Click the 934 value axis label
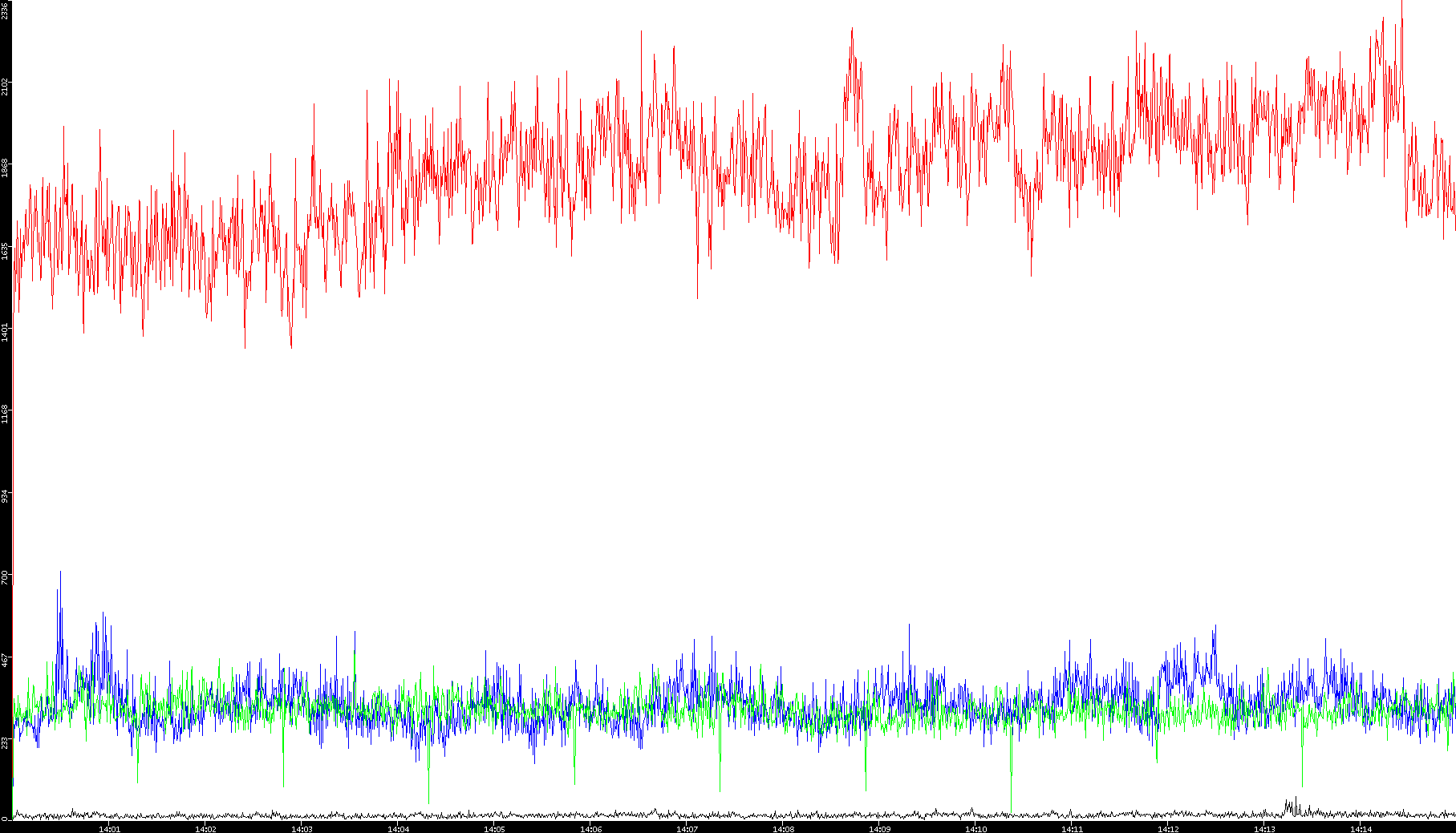Viewport: 1456px width, 833px height. coord(5,496)
